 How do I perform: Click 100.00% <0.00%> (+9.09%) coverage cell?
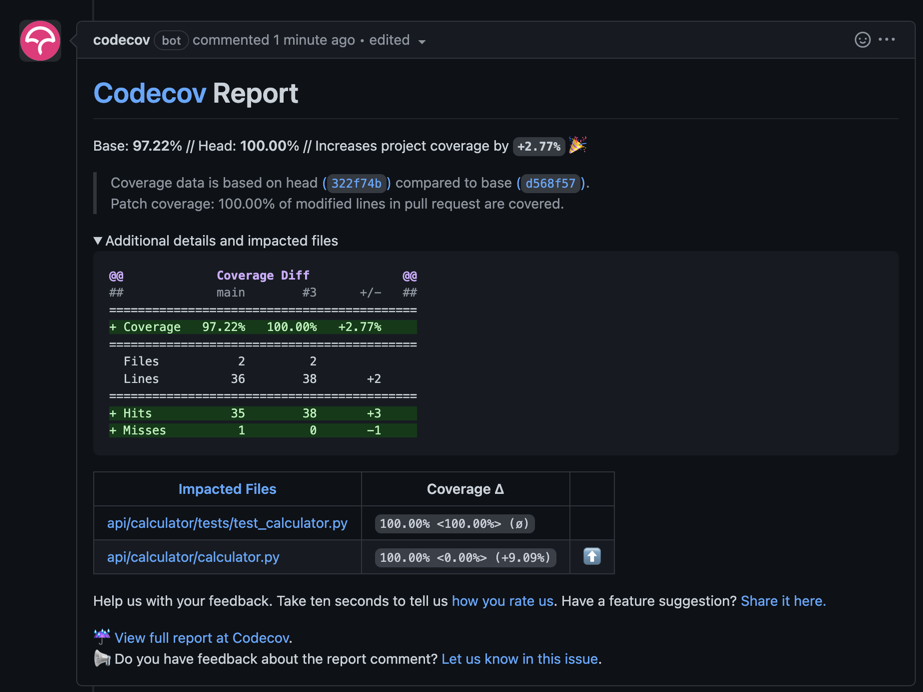coord(465,557)
